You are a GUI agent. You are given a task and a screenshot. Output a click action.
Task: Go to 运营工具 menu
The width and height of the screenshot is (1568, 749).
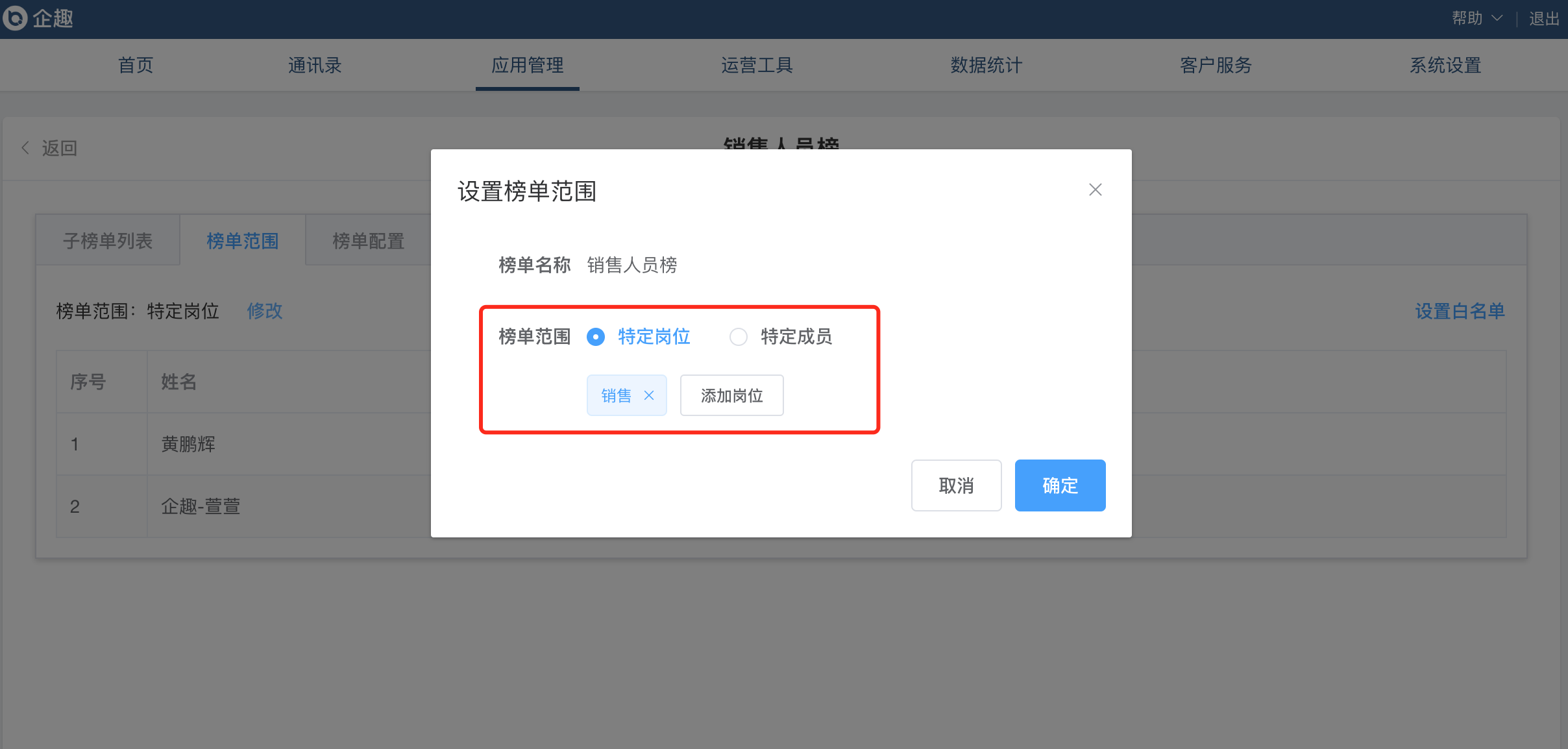coord(757,65)
